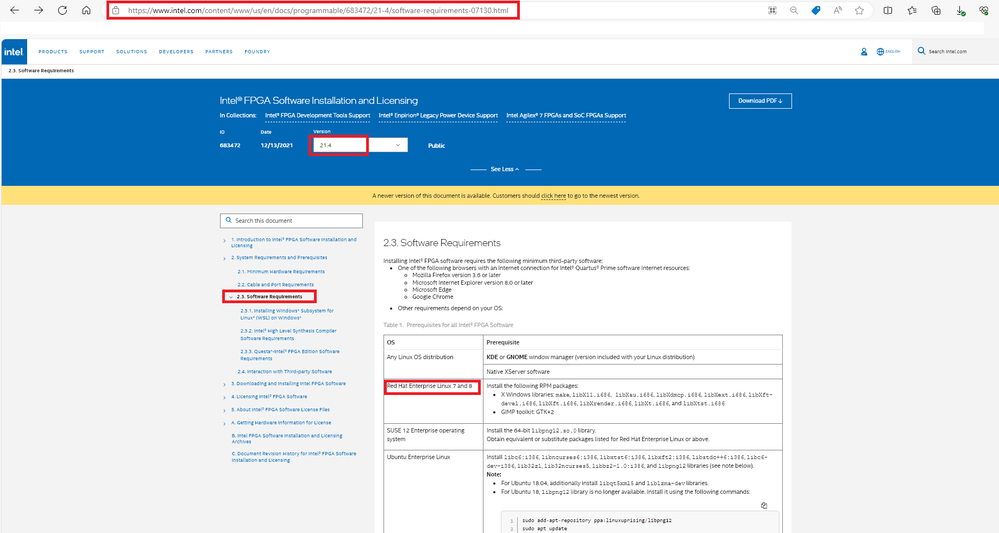This screenshot has width=999, height=533.
Task: Open the SOLUTIONS menu
Action: click(x=131, y=52)
